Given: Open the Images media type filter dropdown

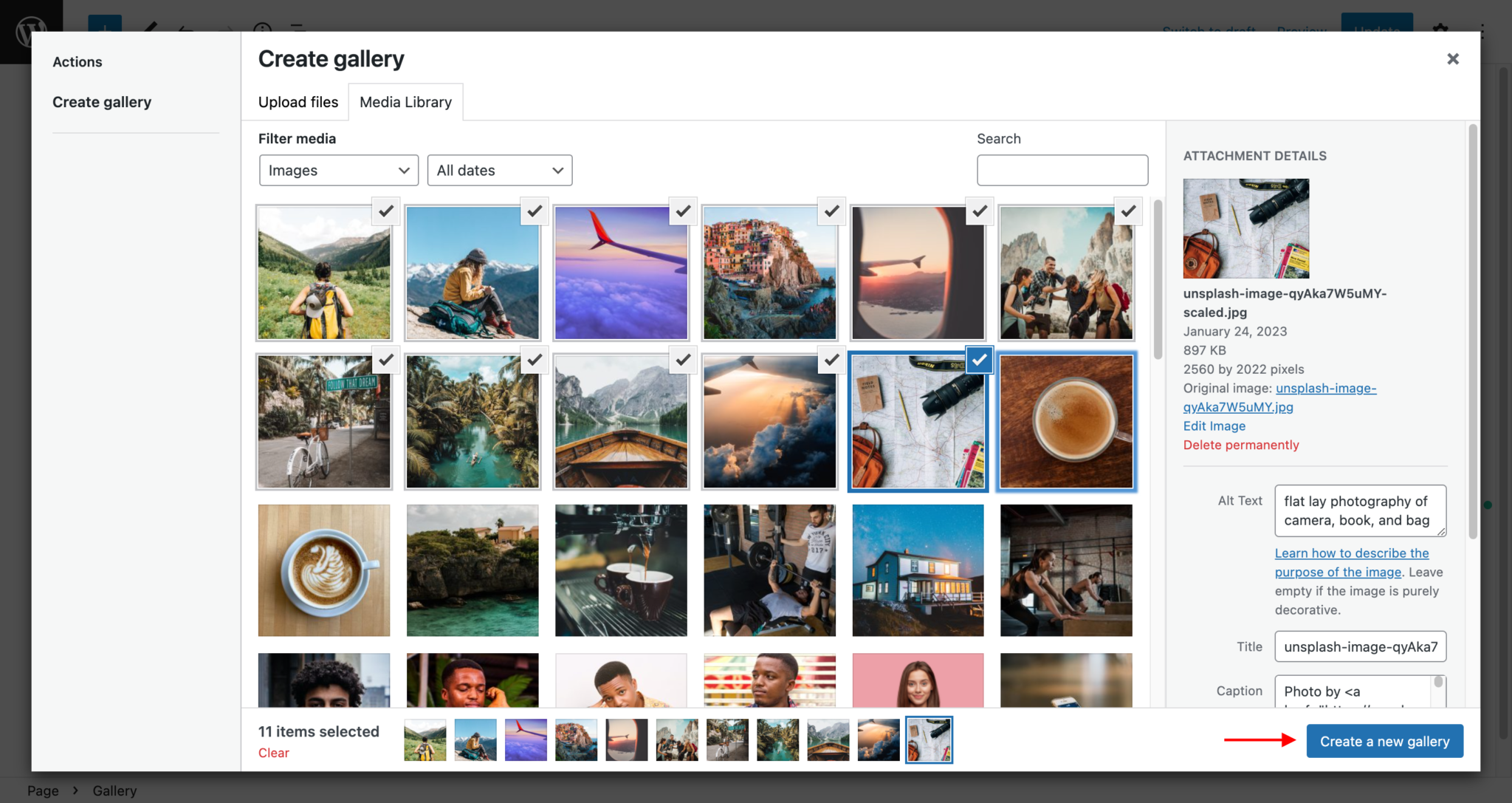Looking at the screenshot, I should pos(338,170).
